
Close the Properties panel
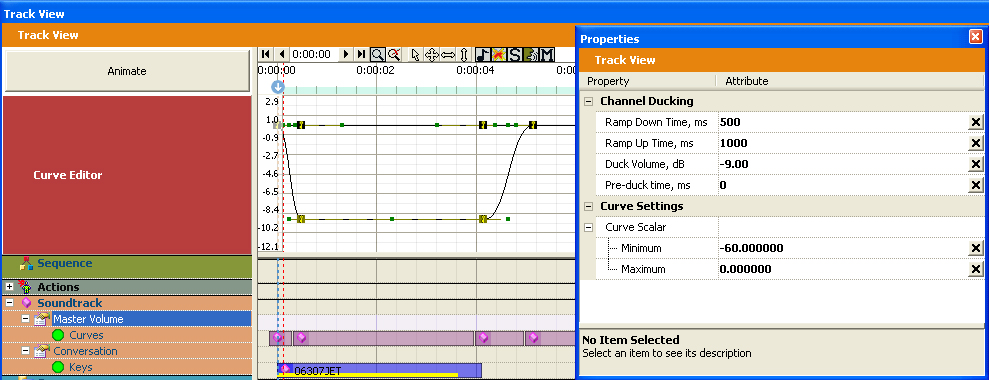pyautogui.click(x=975, y=37)
